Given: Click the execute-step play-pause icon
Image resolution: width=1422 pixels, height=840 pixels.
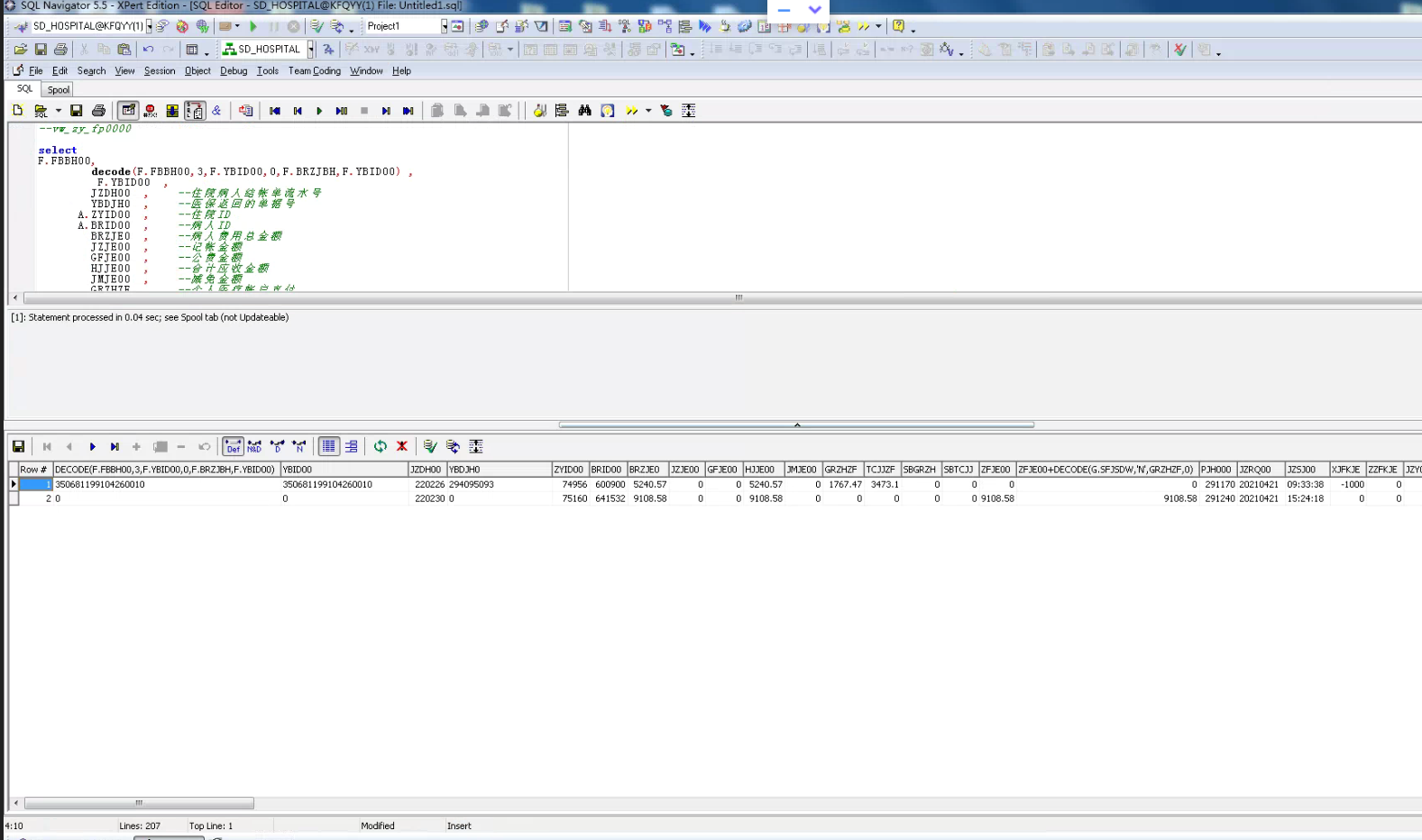Looking at the screenshot, I should click(x=342, y=111).
